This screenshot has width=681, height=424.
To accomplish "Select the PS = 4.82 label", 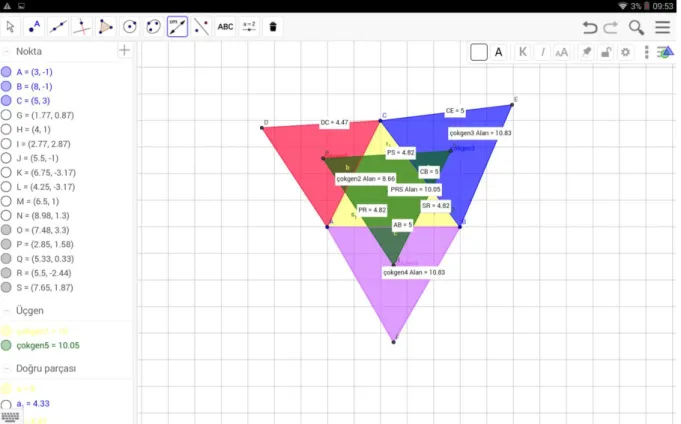I will 401,152.
